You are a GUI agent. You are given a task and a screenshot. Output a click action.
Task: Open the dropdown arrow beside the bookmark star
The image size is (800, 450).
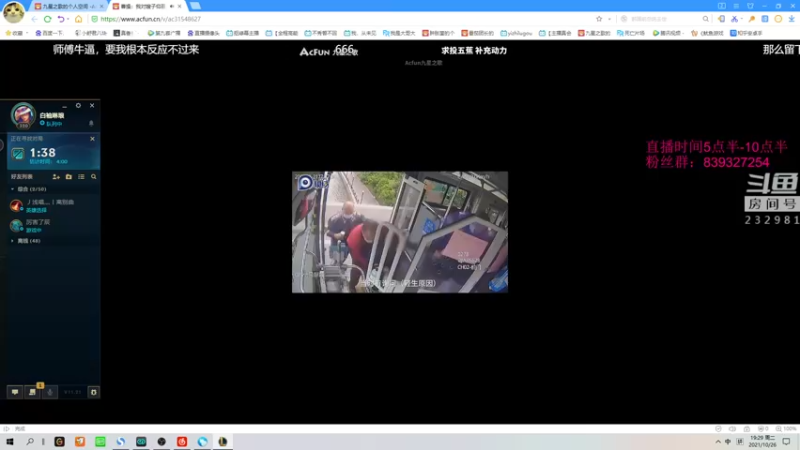point(609,19)
